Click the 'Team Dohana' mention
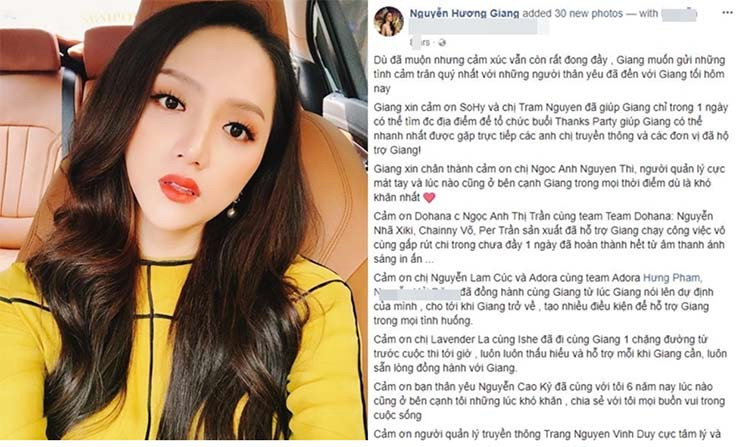This screenshot has height=447, width=737. 634,216
